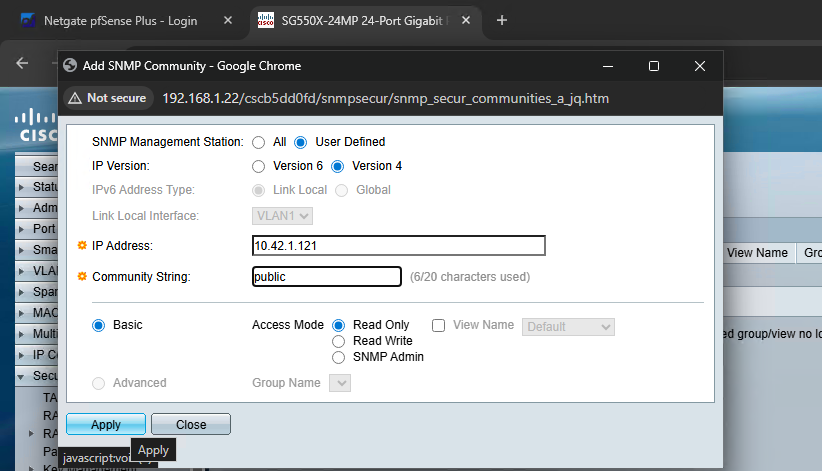The width and height of the screenshot is (822, 471).
Task: Click the Community String input field
Action: pos(327,277)
